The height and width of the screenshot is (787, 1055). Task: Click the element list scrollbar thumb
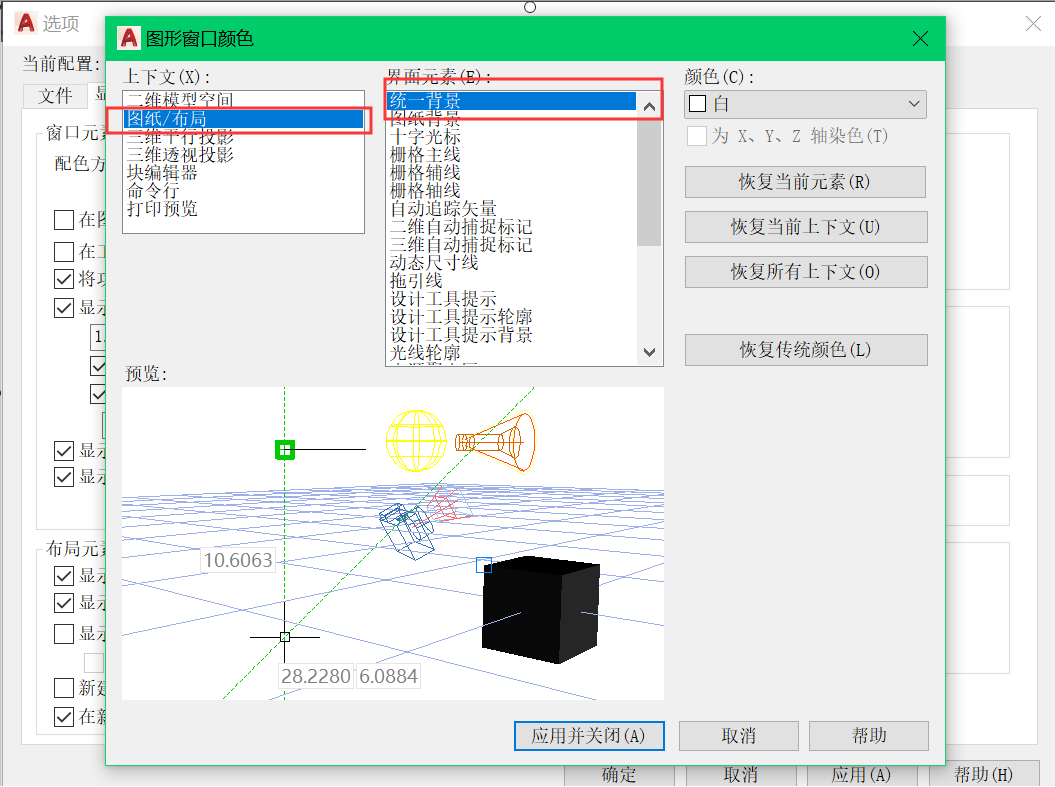649,182
